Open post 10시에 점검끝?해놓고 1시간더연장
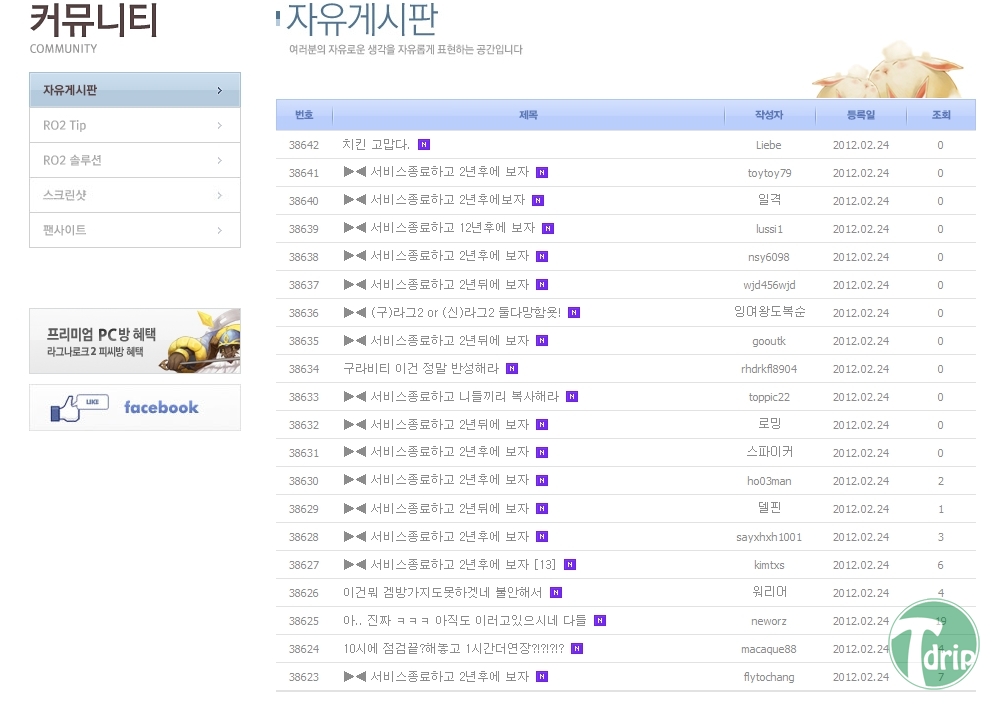Image resolution: width=994 pixels, height=704 pixels. tap(453, 649)
